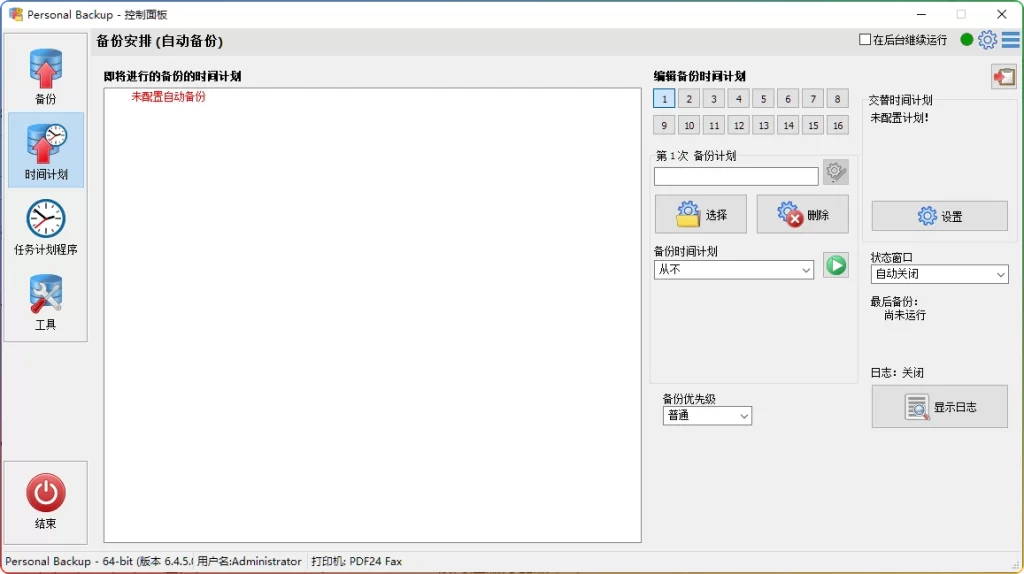Select schedule slot 1
1024x574 pixels.
click(x=664, y=99)
